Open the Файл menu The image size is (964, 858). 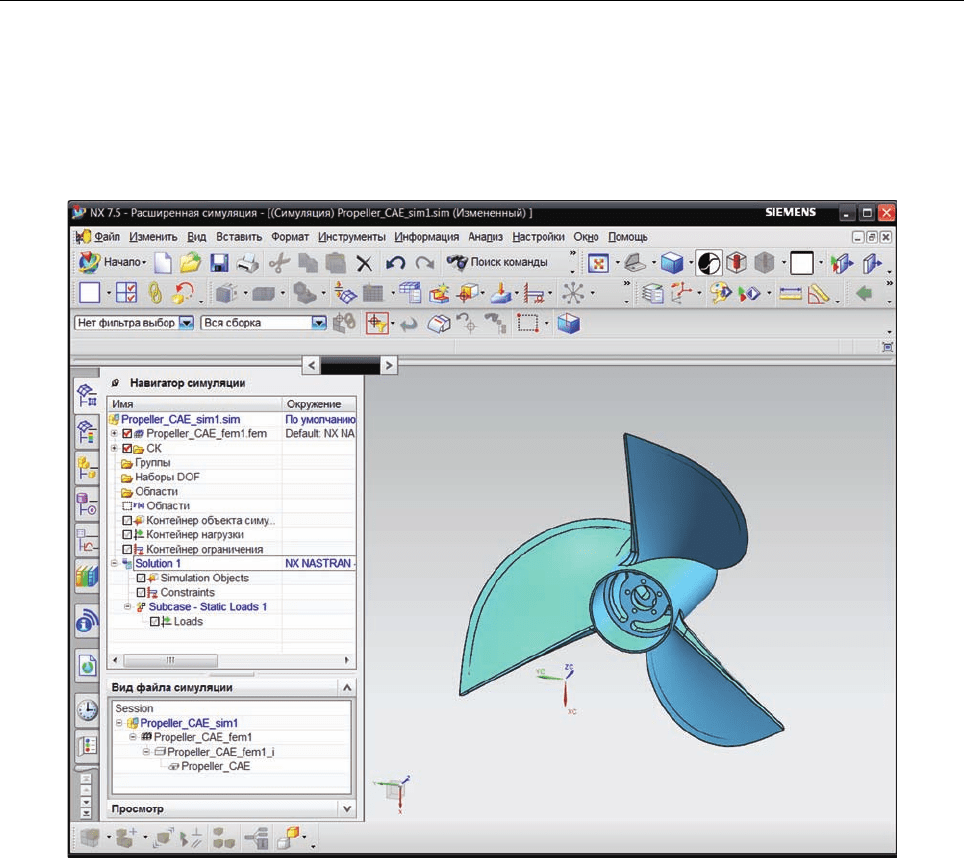(106, 237)
